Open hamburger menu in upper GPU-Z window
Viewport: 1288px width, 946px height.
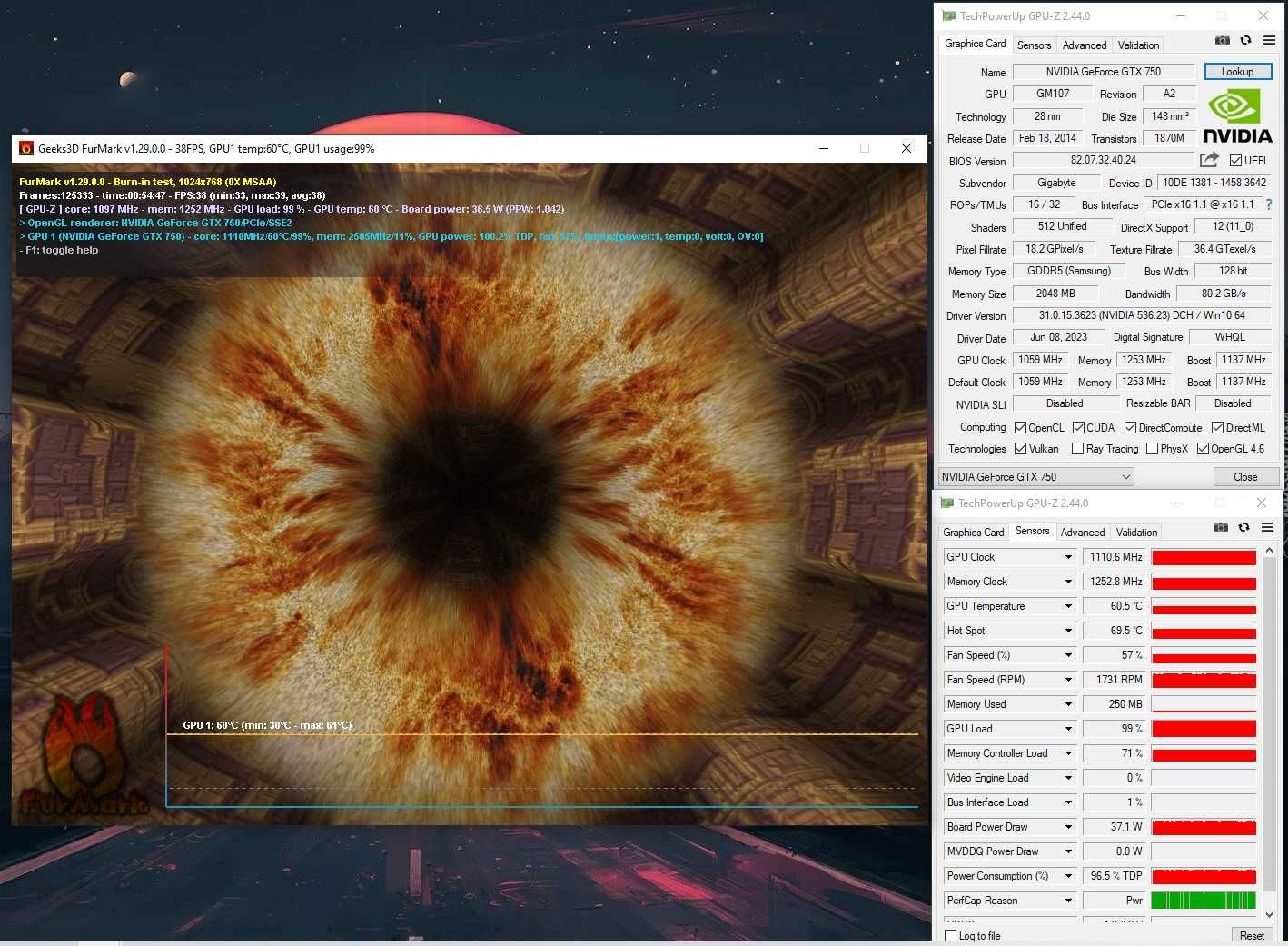tap(1269, 40)
